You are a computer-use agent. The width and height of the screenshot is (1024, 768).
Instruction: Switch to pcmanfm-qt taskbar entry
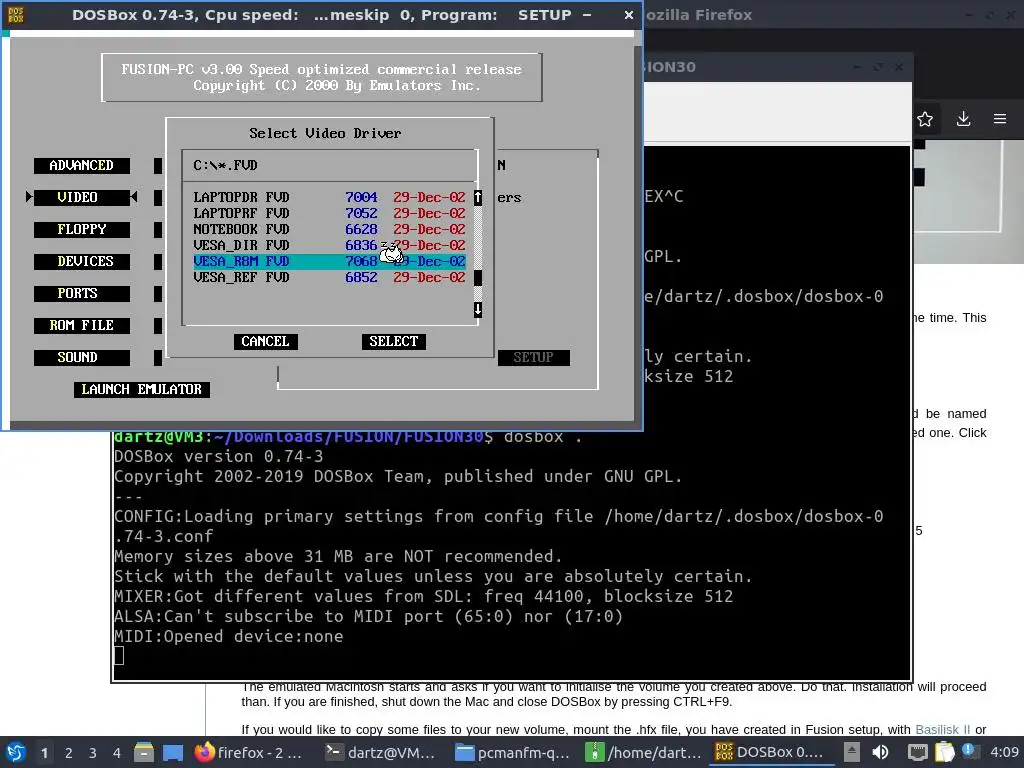click(512, 753)
